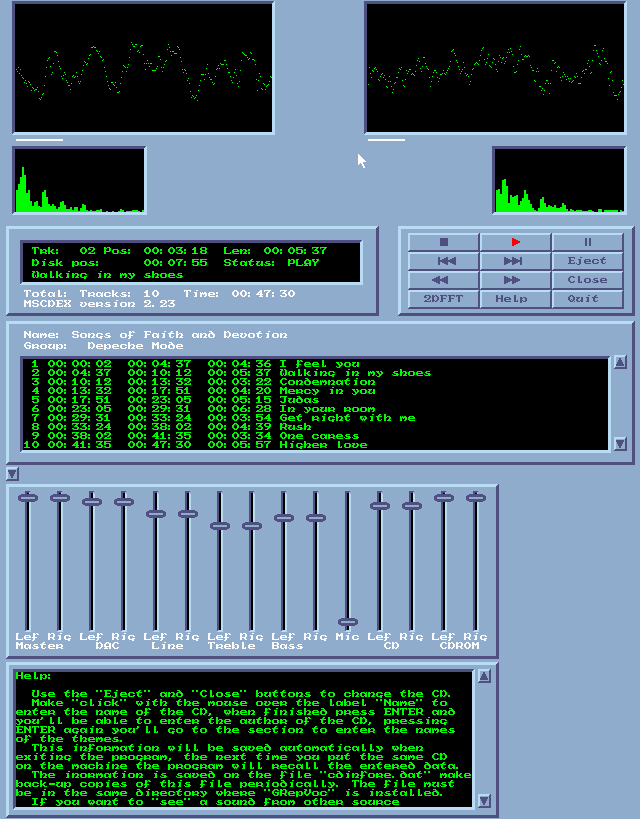The width and height of the screenshot is (640, 819).
Task: Fast forward with the double-right-arrow button
Action: (x=515, y=279)
